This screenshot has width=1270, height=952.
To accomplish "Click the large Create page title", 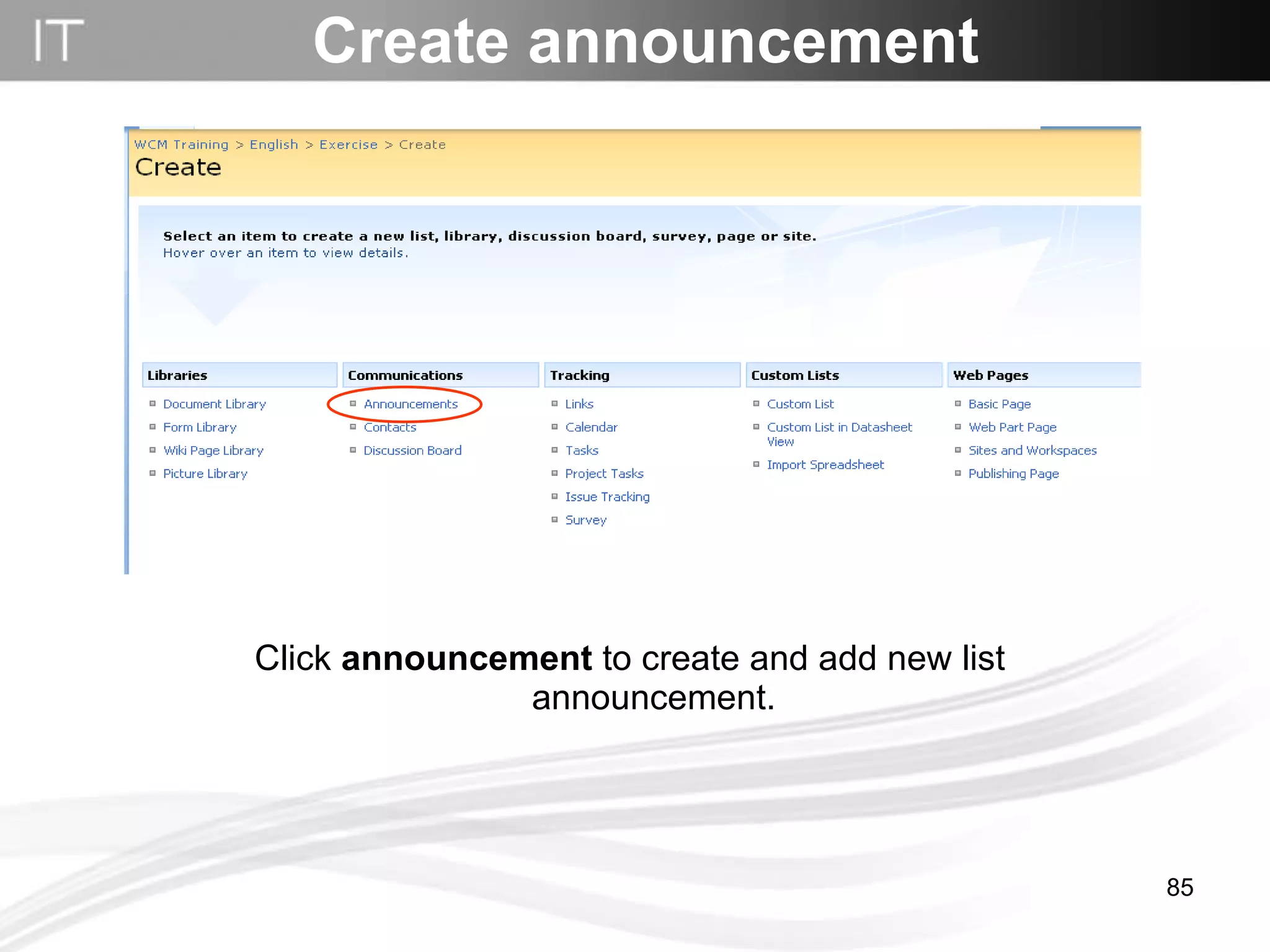I will tap(178, 167).
